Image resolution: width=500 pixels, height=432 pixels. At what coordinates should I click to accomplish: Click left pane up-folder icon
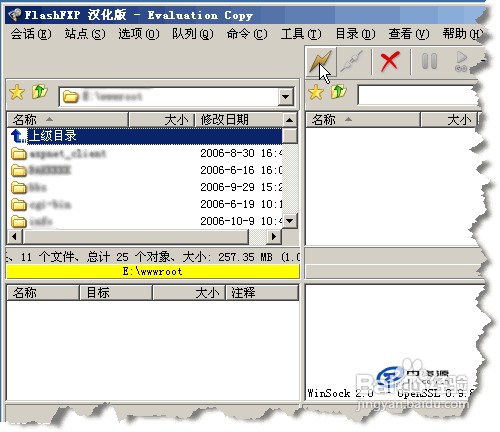(x=40, y=91)
